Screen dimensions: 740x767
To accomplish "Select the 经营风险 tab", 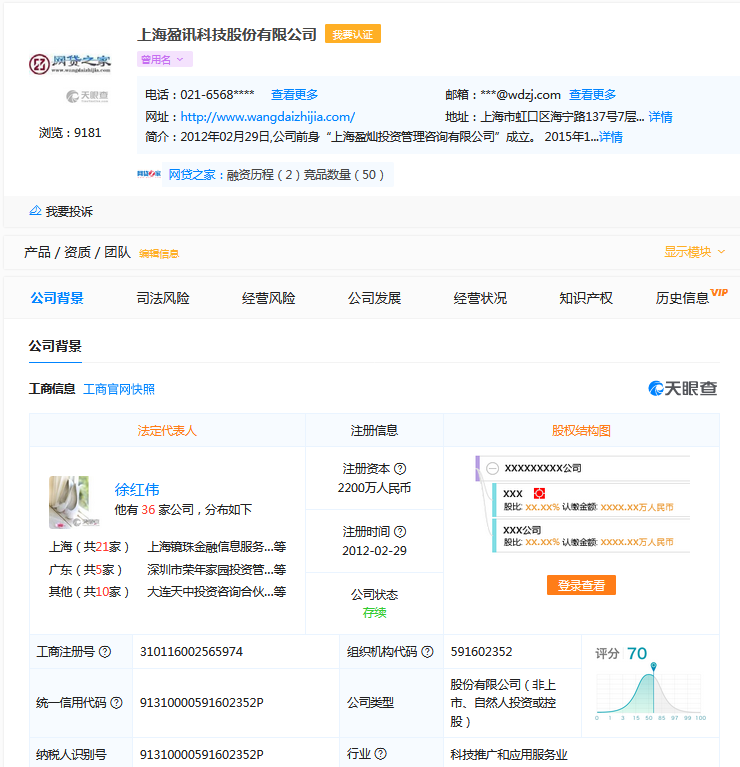I will [269, 298].
